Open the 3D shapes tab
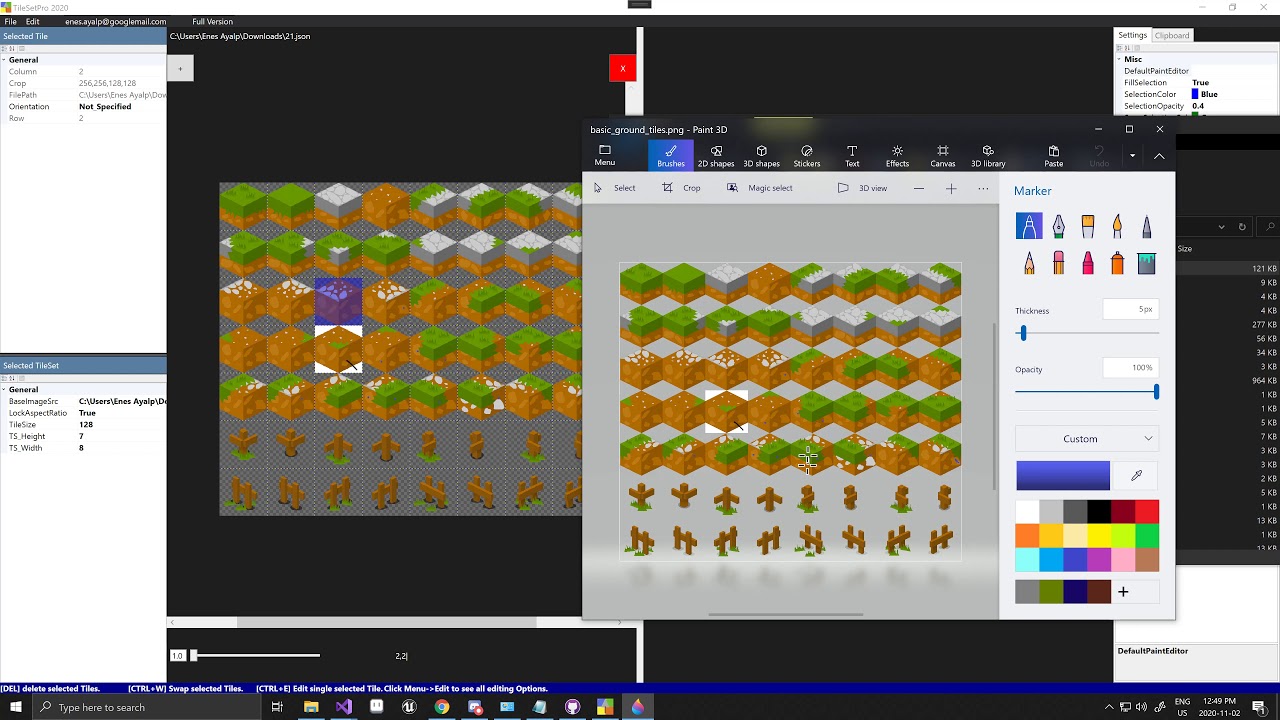 (761, 155)
